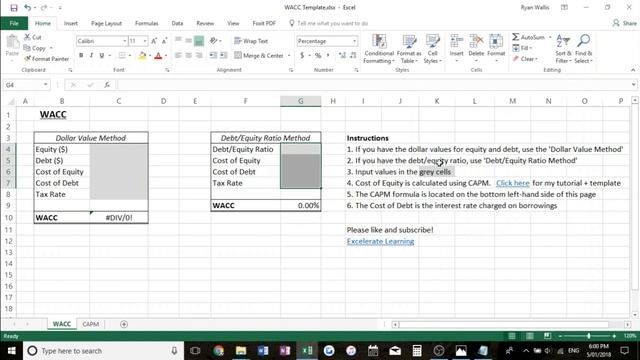Switch to the Formulas tab
Screen dimensions: 640x360
[147, 23]
